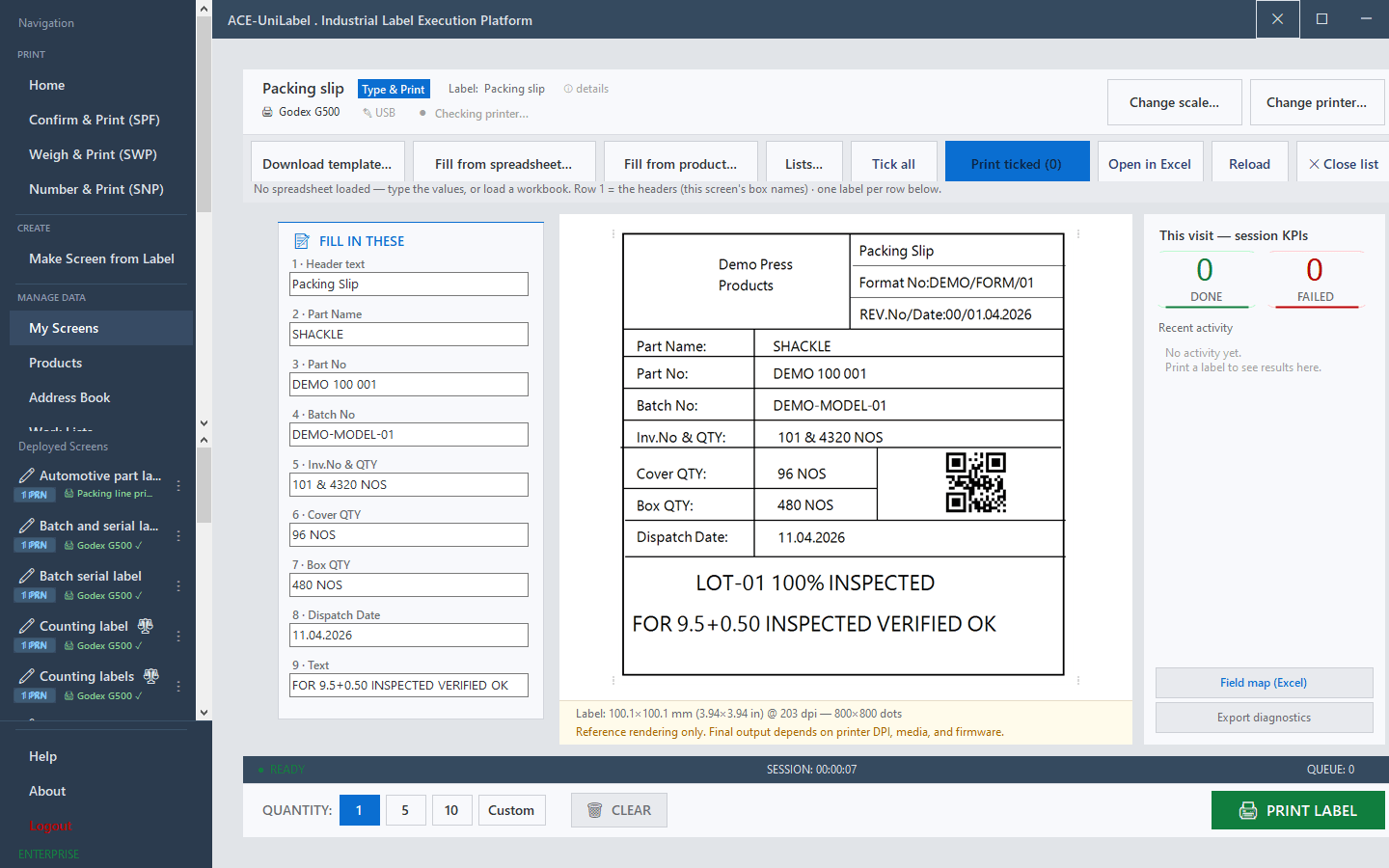Click the printer icon on Print Label button
1389x868 pixels.
coord(1248,810)
